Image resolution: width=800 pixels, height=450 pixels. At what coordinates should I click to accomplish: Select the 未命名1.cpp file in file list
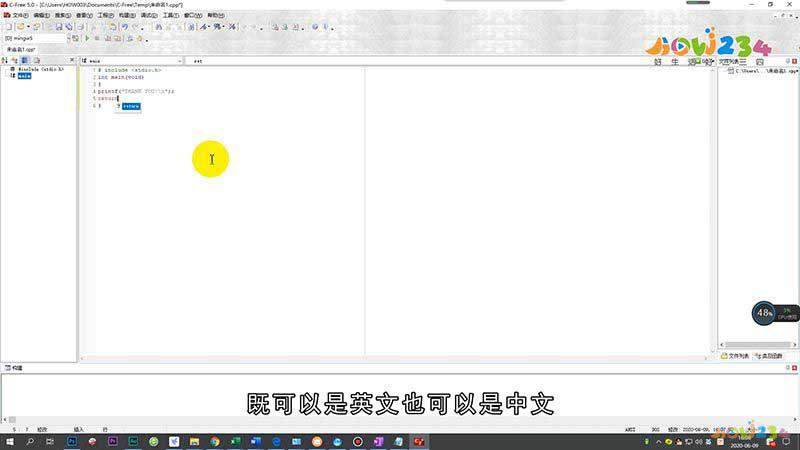766,71
